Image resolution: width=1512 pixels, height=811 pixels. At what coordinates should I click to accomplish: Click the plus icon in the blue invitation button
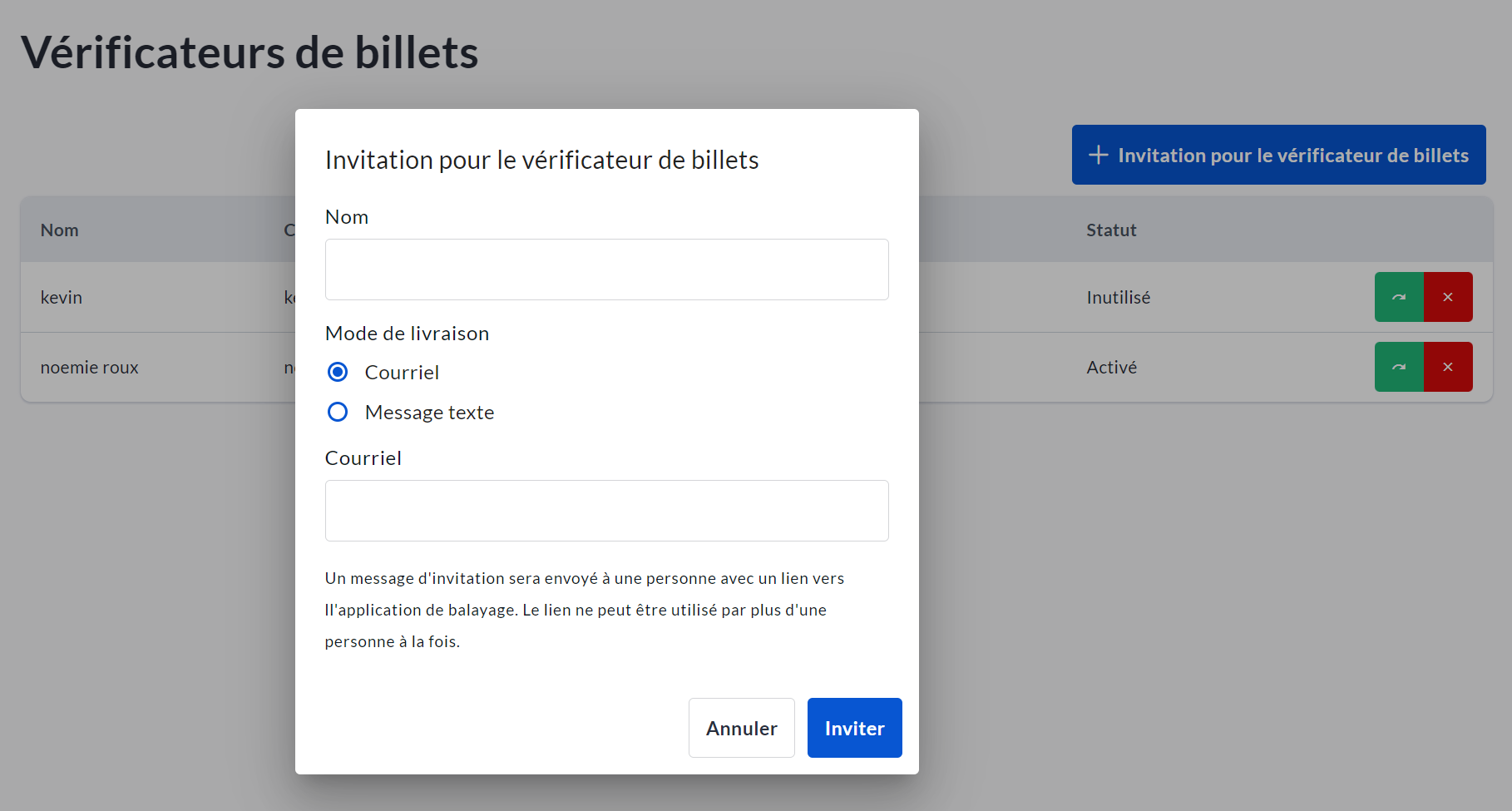[x=1098, y=155]
